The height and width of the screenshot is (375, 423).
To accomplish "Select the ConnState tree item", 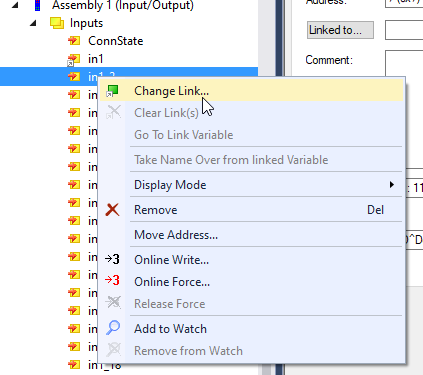I will [115, 41].
